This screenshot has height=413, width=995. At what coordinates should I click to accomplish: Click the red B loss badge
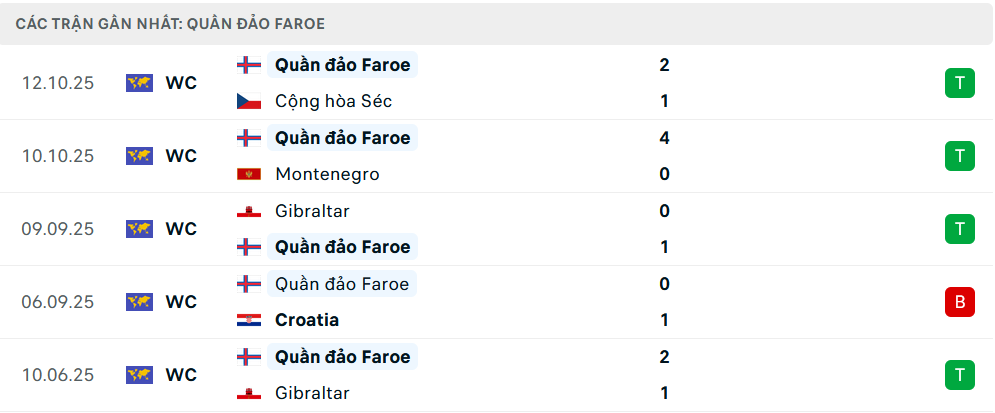[x=959, y=302]
